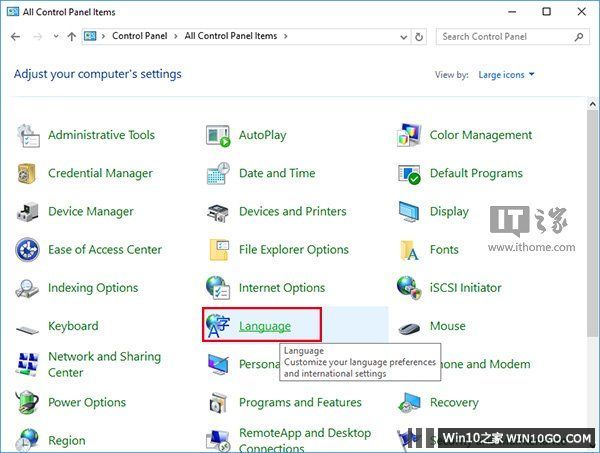Screen dimensions: 600x453
Task: Open the Language icon
Action: click(218, 326)
